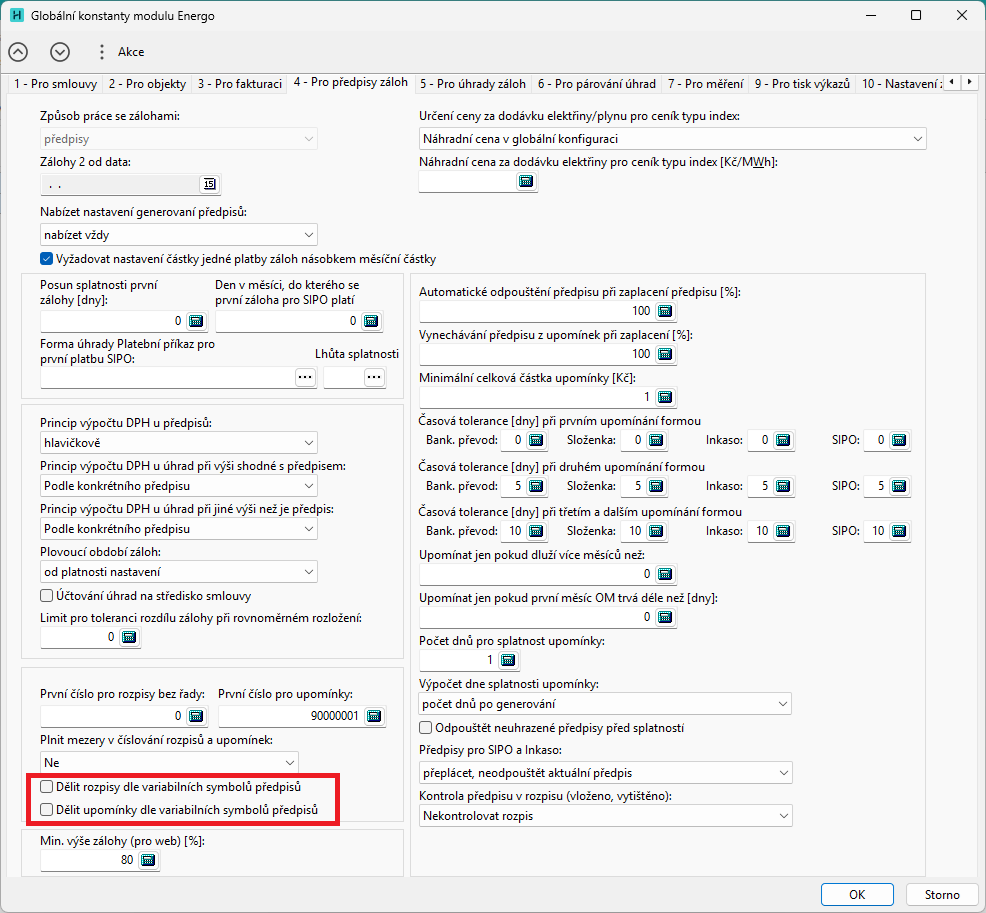Open calculator for third reminder Složenka tolerance
986x913 pixels.
click(656, 531)
